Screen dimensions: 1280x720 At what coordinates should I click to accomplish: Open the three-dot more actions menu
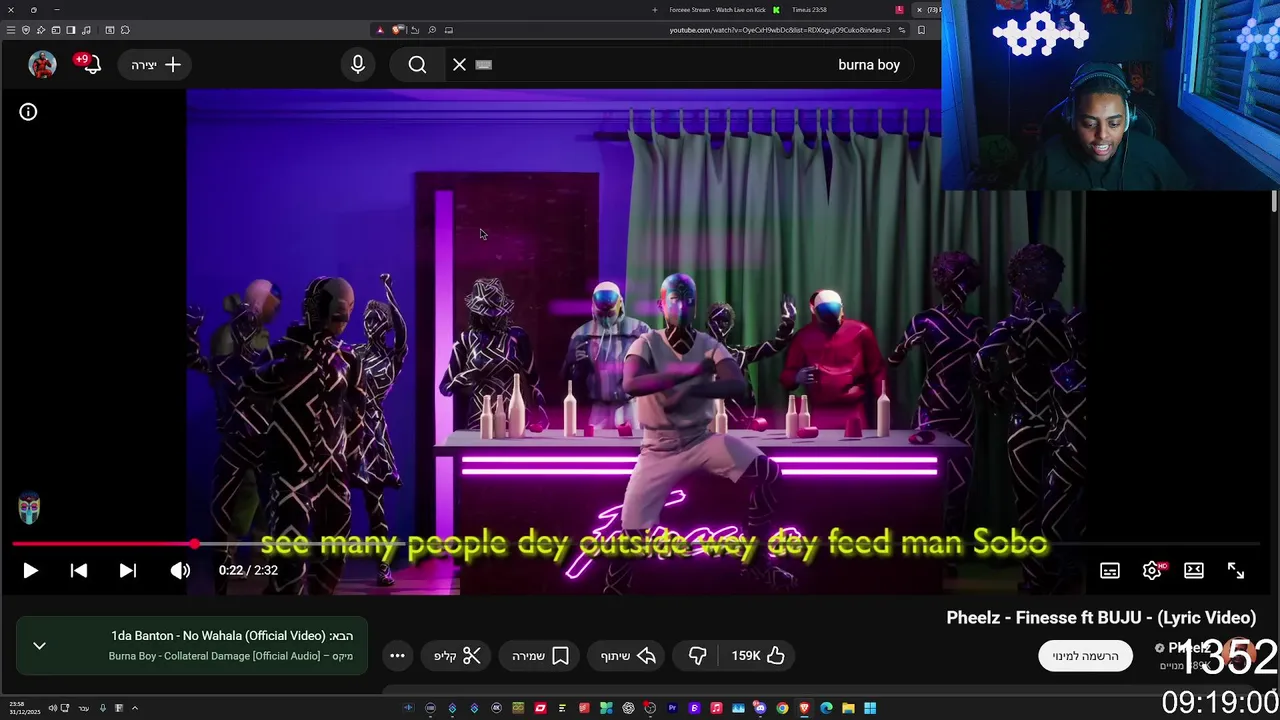pos(397,656)
